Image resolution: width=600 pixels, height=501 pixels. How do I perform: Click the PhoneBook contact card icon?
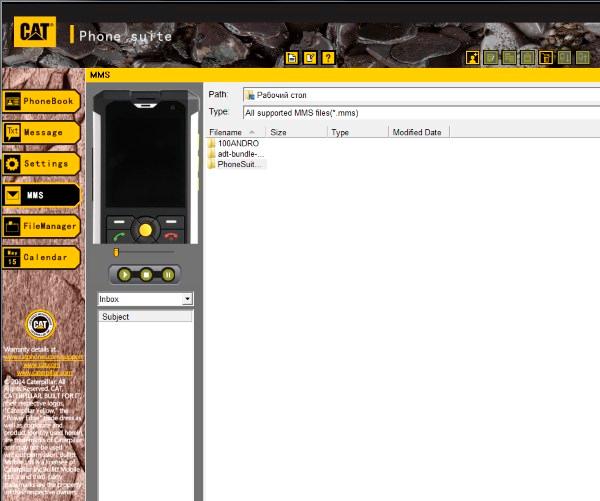pyautogui.click(x=12, y=101)
